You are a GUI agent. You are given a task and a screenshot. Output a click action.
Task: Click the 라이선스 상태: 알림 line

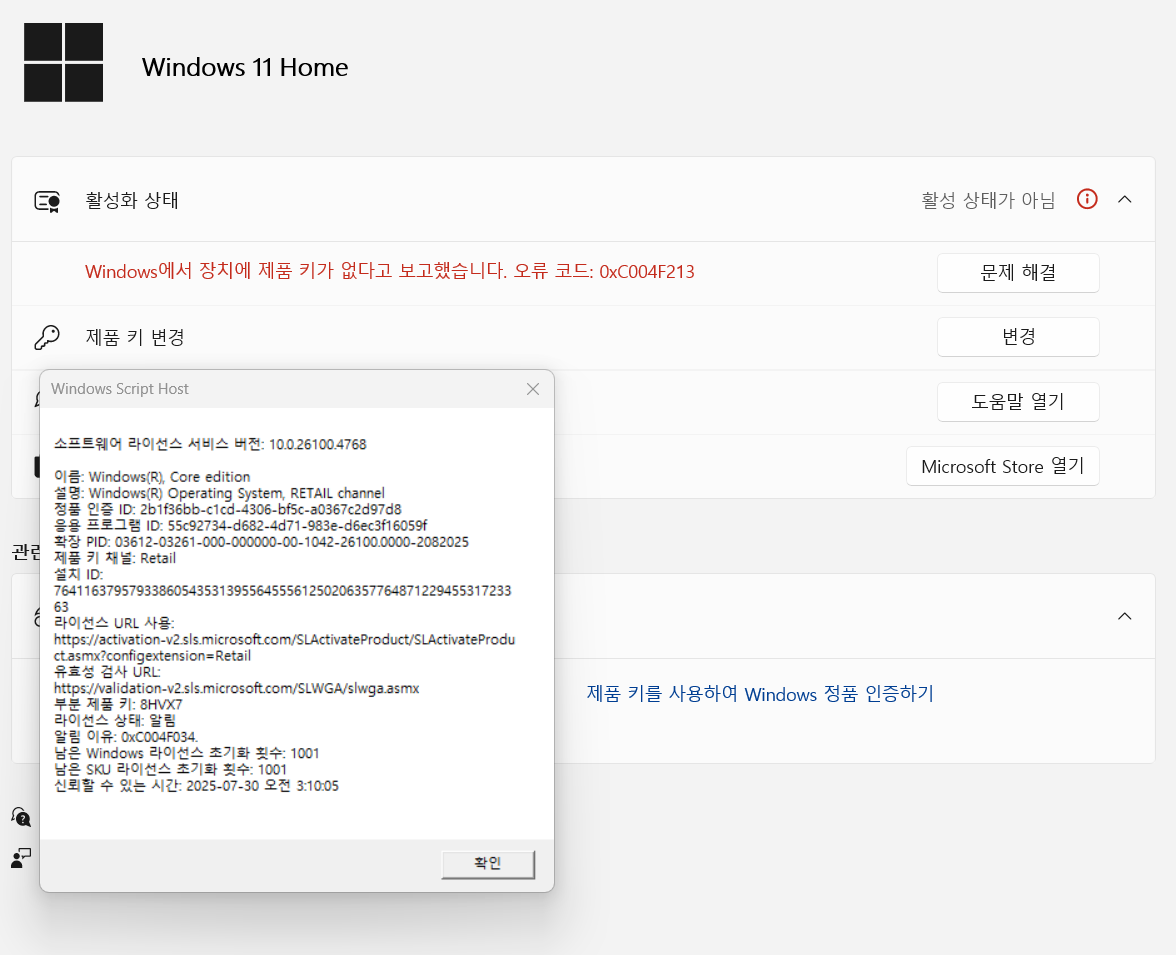pyautogui.click(x=115, y=720)
